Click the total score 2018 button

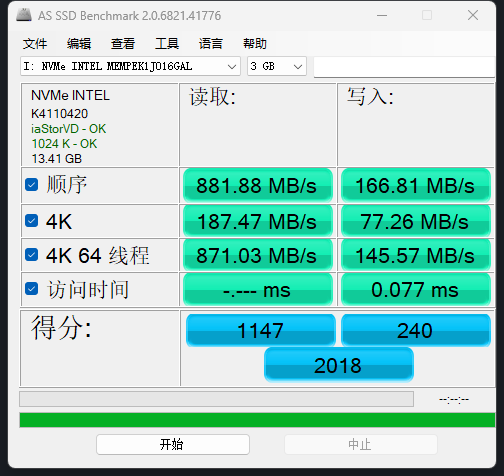click(339, 365)
